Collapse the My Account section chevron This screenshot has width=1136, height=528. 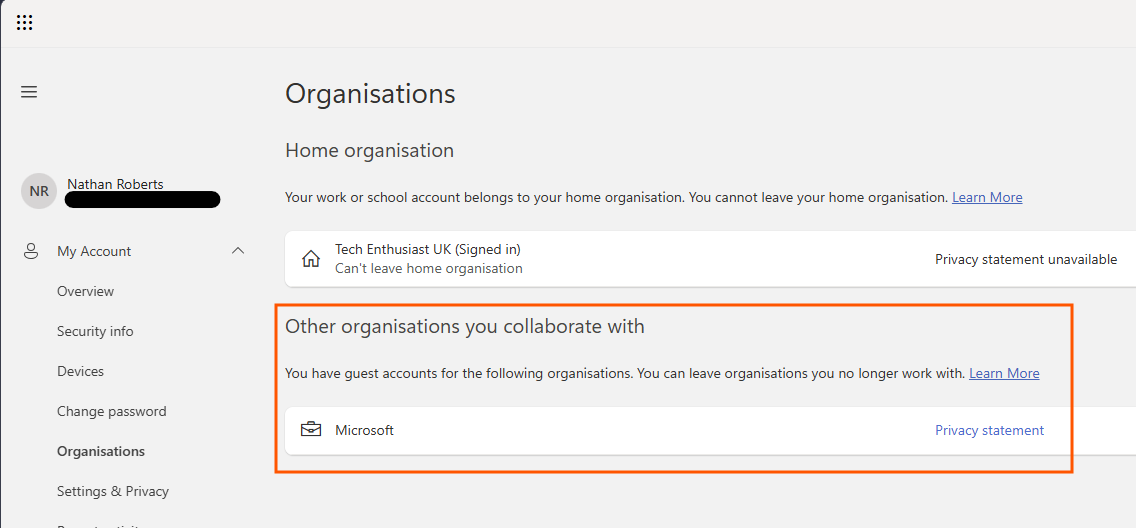pyautogui.click(x=238, y=251)
